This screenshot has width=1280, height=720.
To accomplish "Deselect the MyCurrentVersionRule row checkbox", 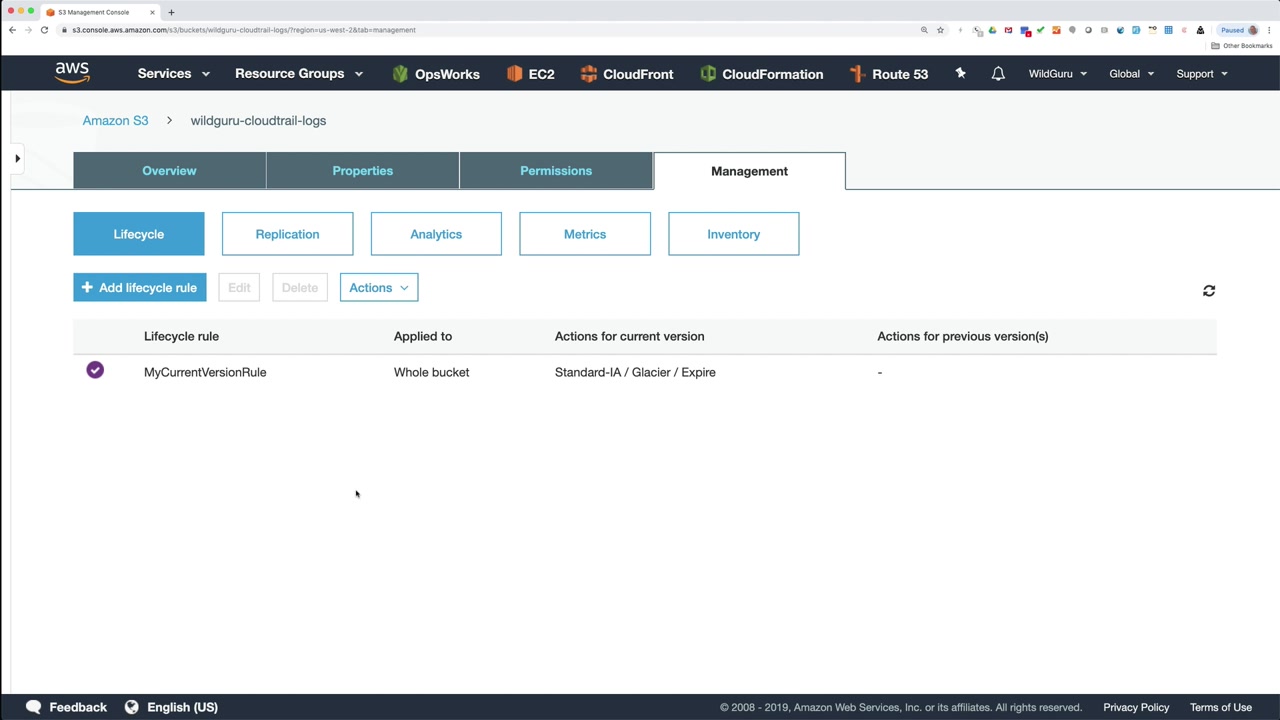I will 95,370.
